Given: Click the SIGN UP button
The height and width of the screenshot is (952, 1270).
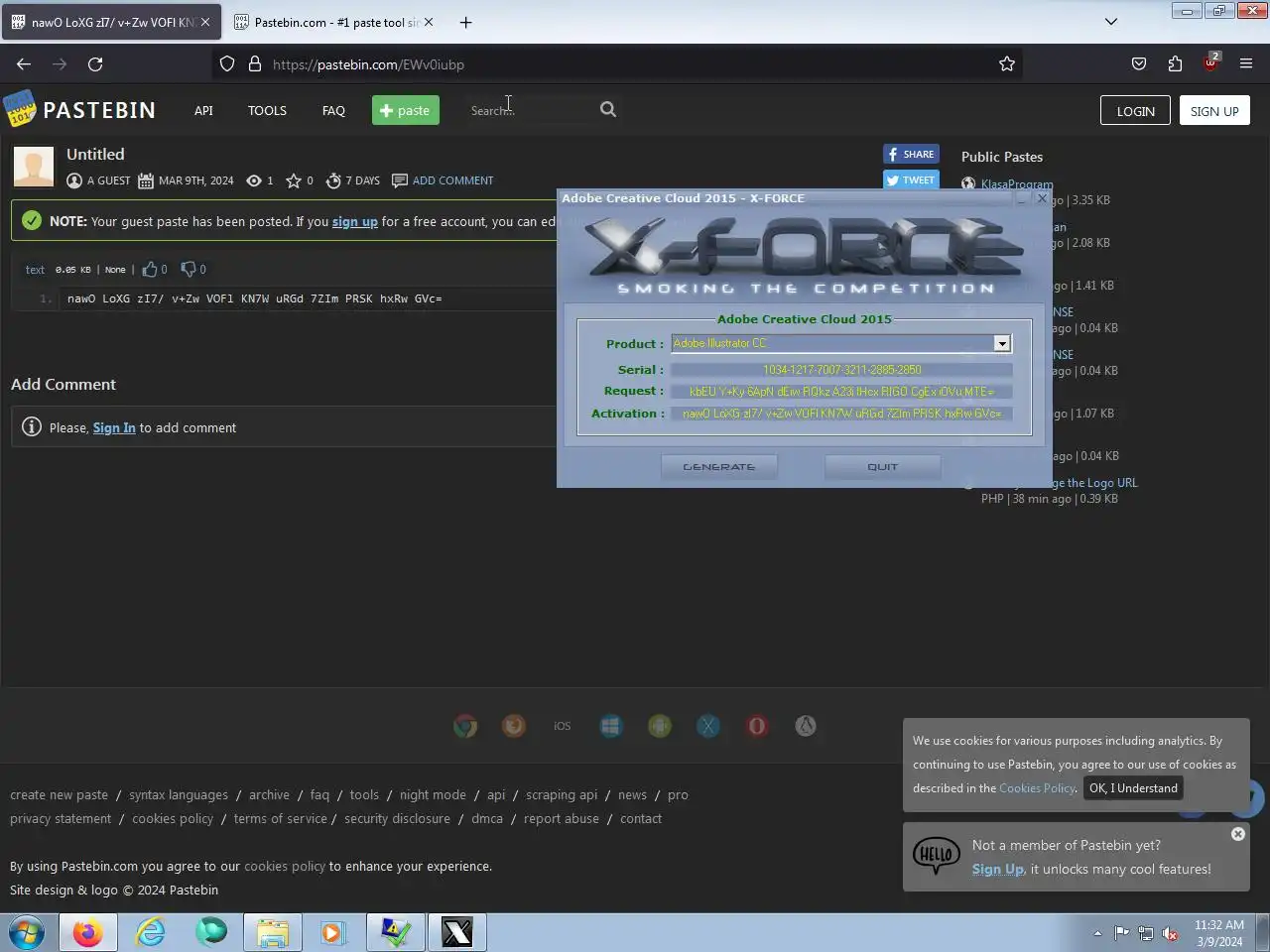Looking at the screenshot, I should (x=1214, y=111).
